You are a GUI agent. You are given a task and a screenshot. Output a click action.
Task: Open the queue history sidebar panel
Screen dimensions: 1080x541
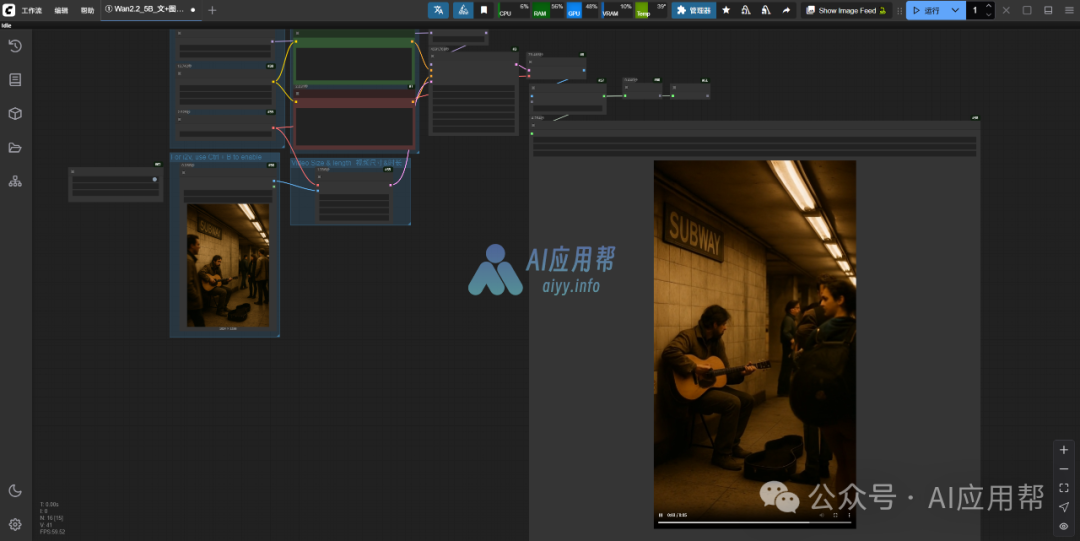(x=15, y=46)
